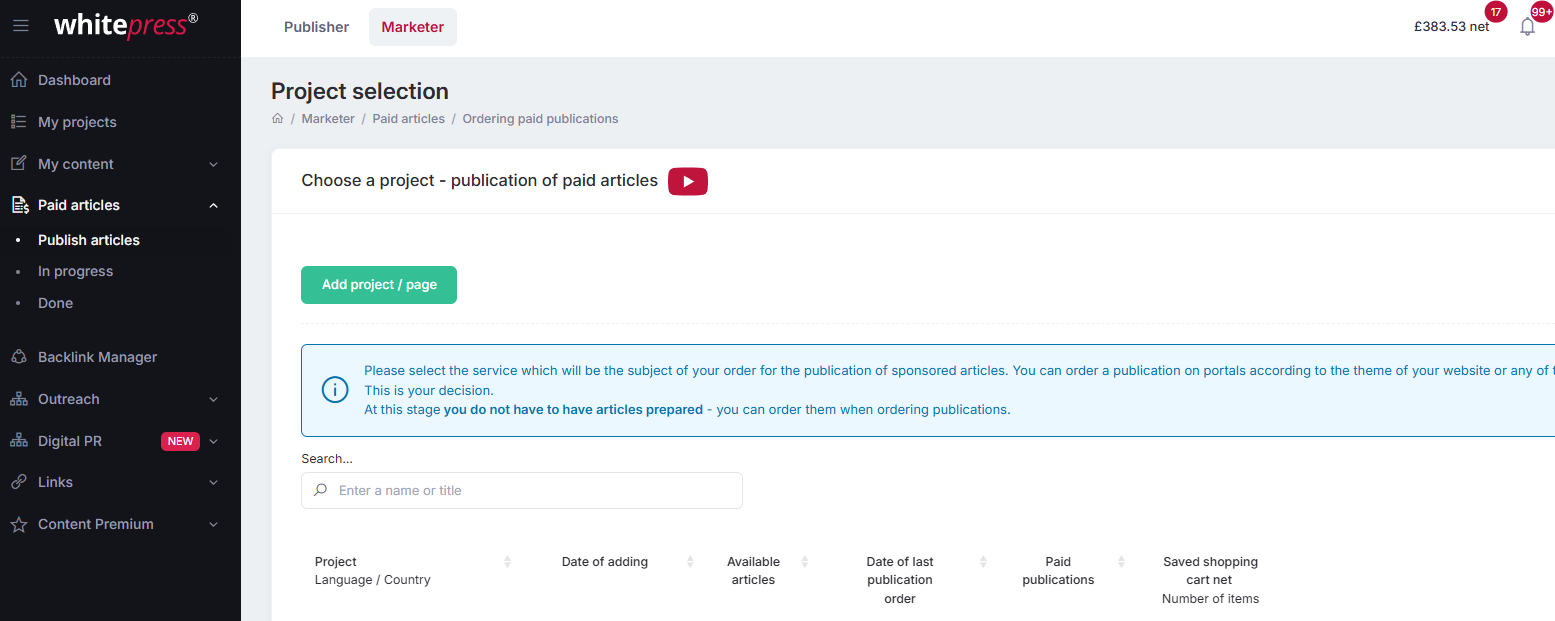This screenshot has width=1555, height=621.
Task: Open In progress paid articles
Action: (75, 271)
